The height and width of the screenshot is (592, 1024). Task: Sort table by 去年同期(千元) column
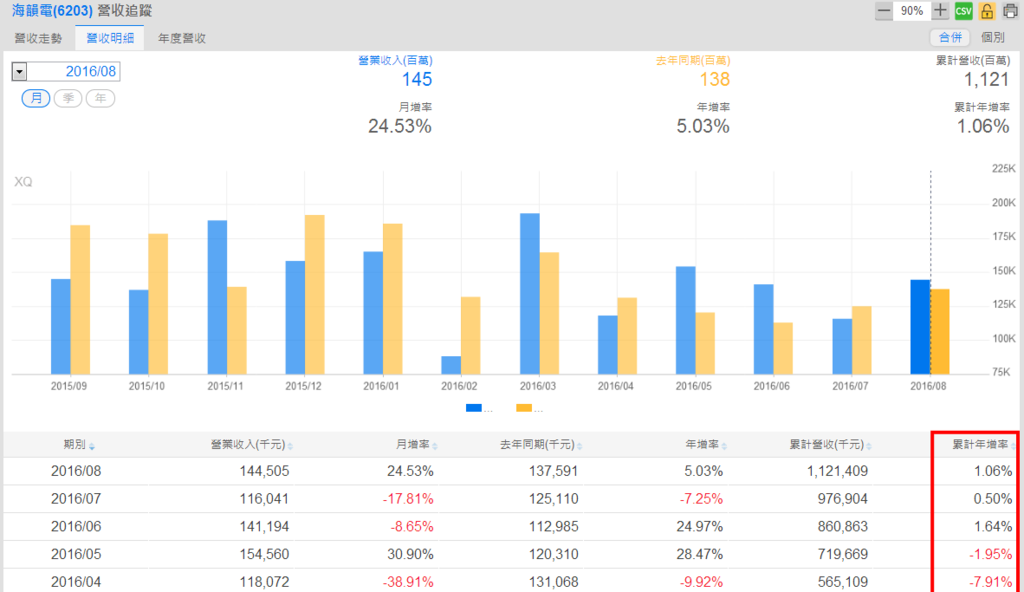pos(541,445)
